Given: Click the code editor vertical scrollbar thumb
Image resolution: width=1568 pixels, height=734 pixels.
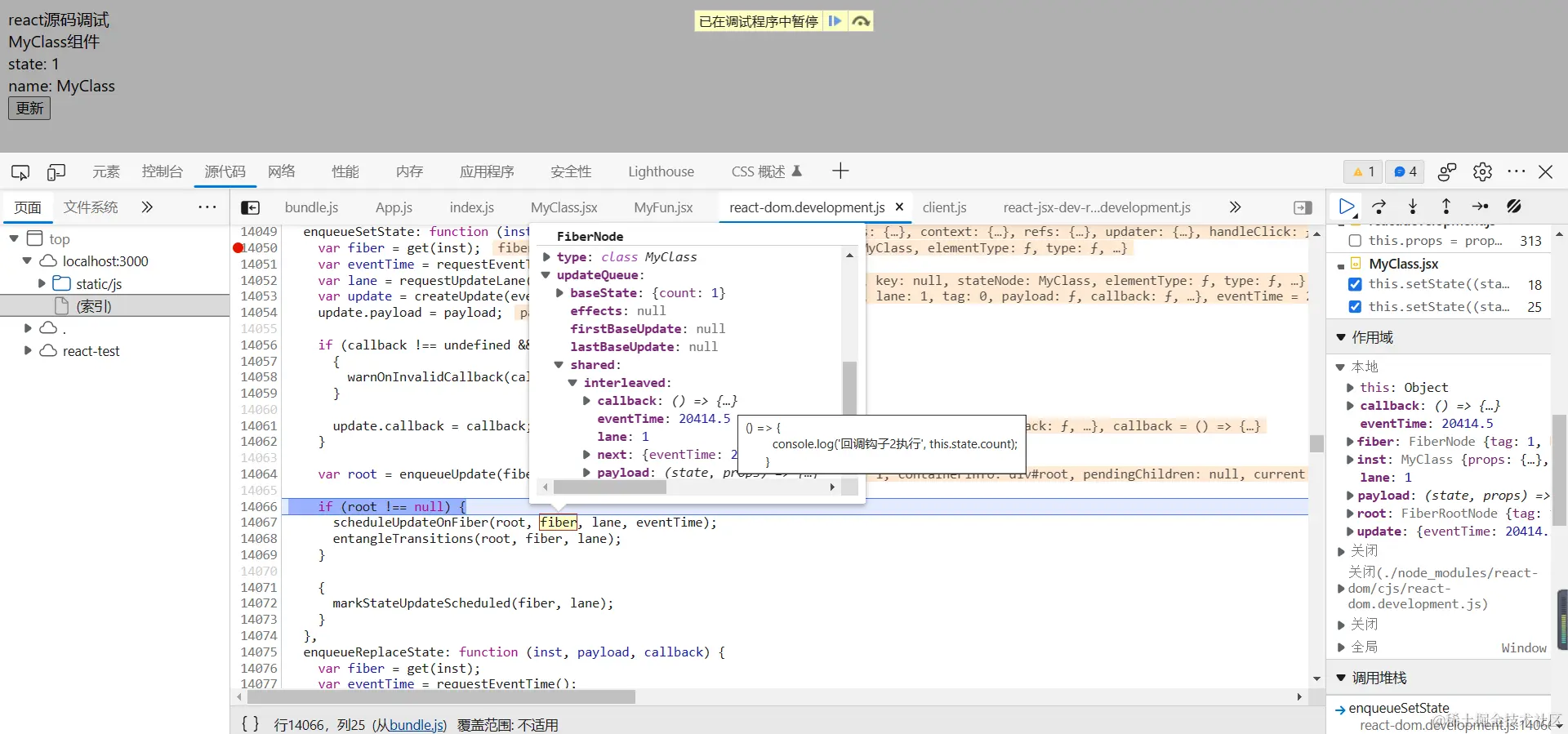Looking at the screenshot, I should coord(1316,443).
